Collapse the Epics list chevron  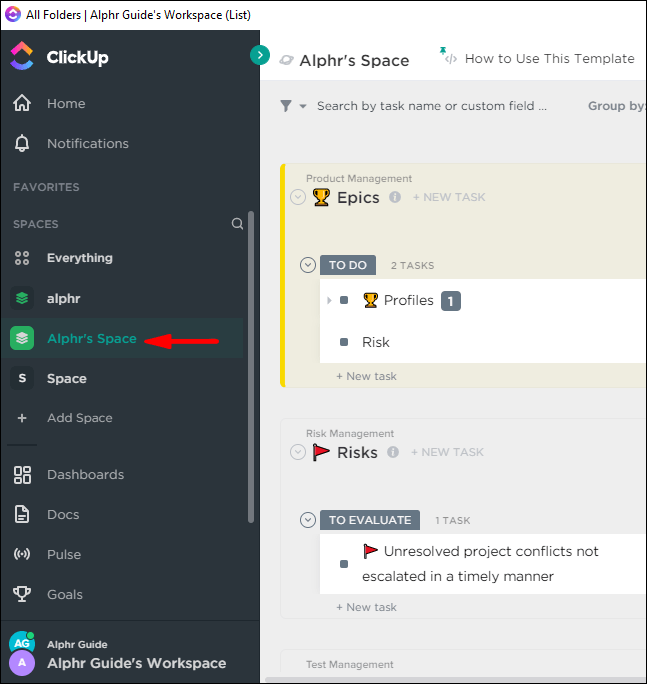pyautogui.click(x=298, y=197)
